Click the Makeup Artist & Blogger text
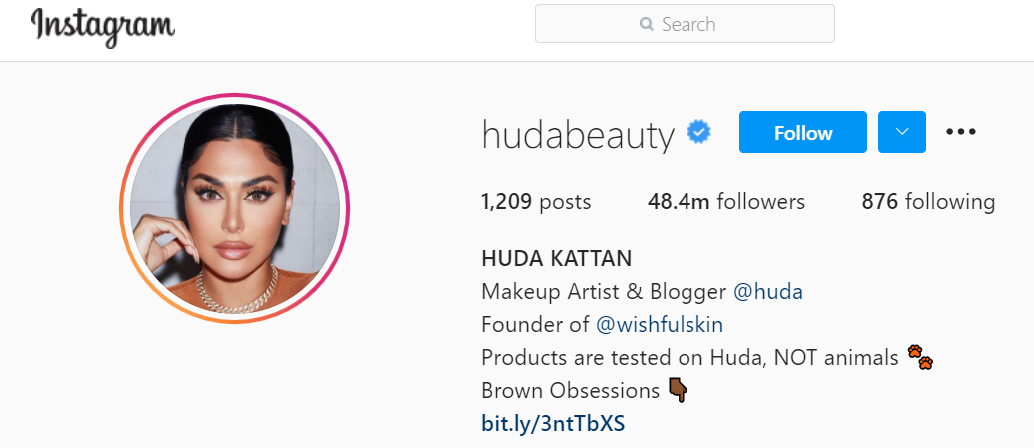The image size is (1034, 448). point(603,292)
